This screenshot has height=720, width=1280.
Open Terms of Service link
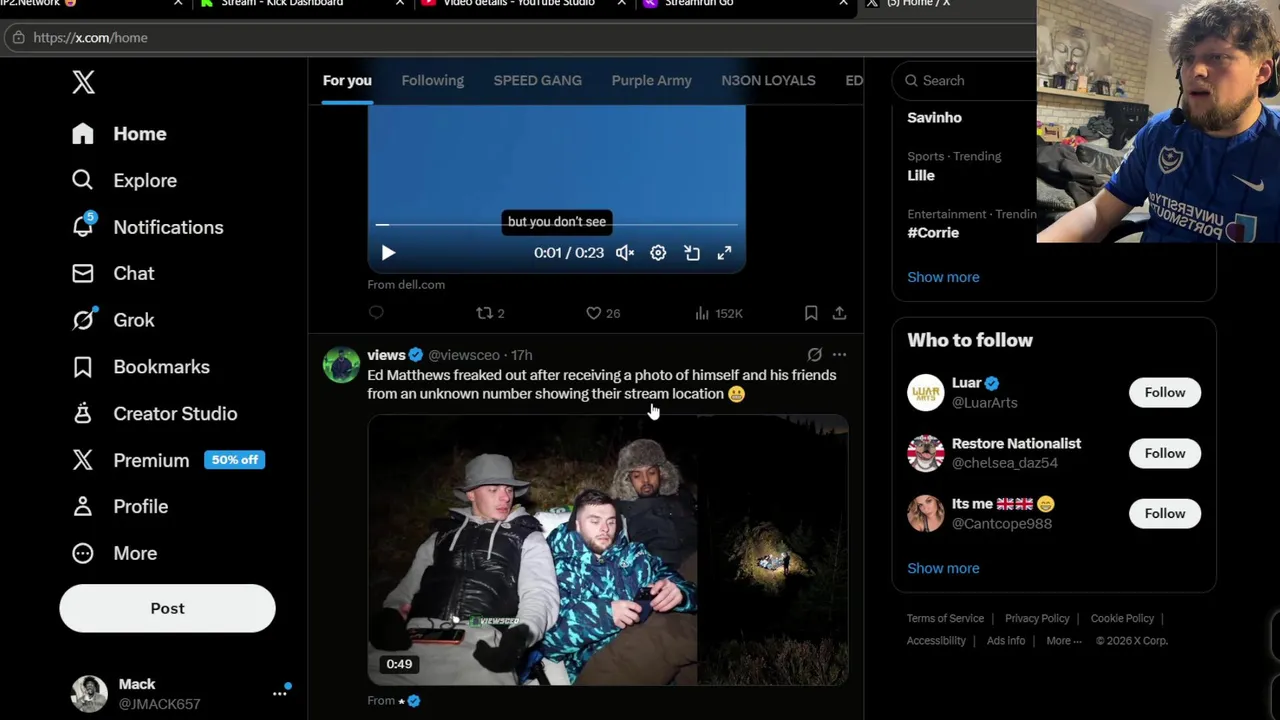(x=945, y=618)
